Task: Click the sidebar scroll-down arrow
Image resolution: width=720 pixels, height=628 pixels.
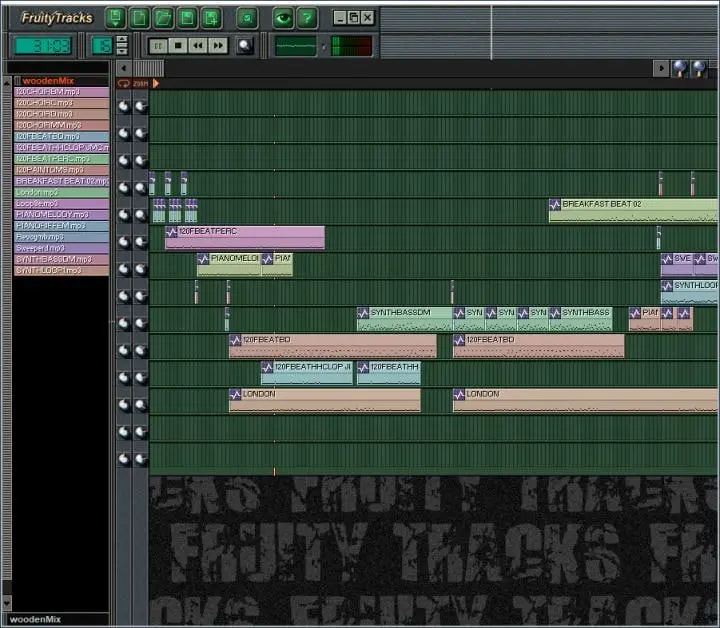Action: [x=7, y=602]
